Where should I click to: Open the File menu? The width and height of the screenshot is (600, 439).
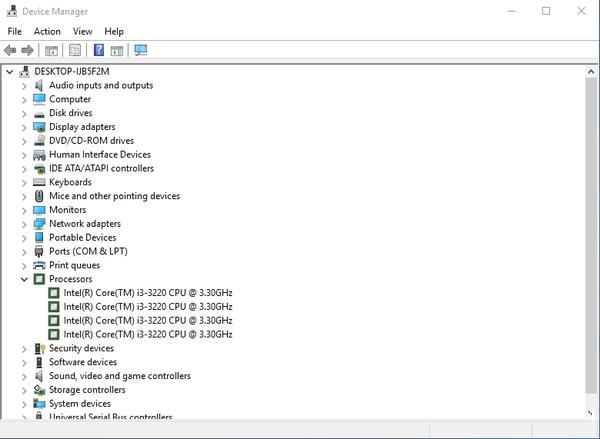(x=15, y=31)
